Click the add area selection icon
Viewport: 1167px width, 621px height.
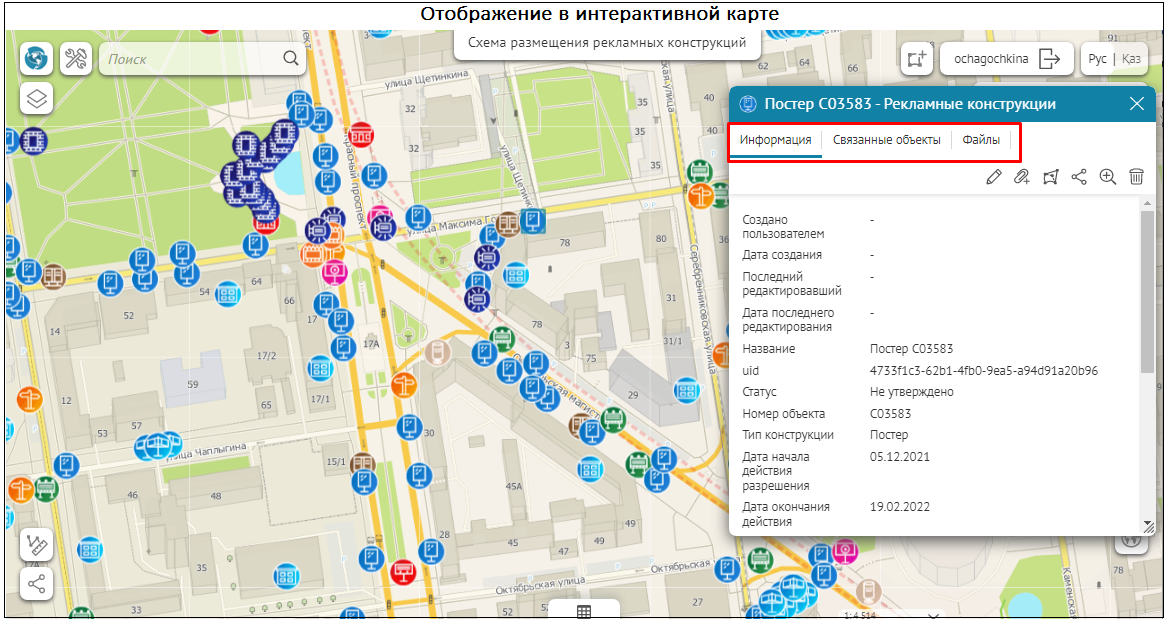coord(916,59)
